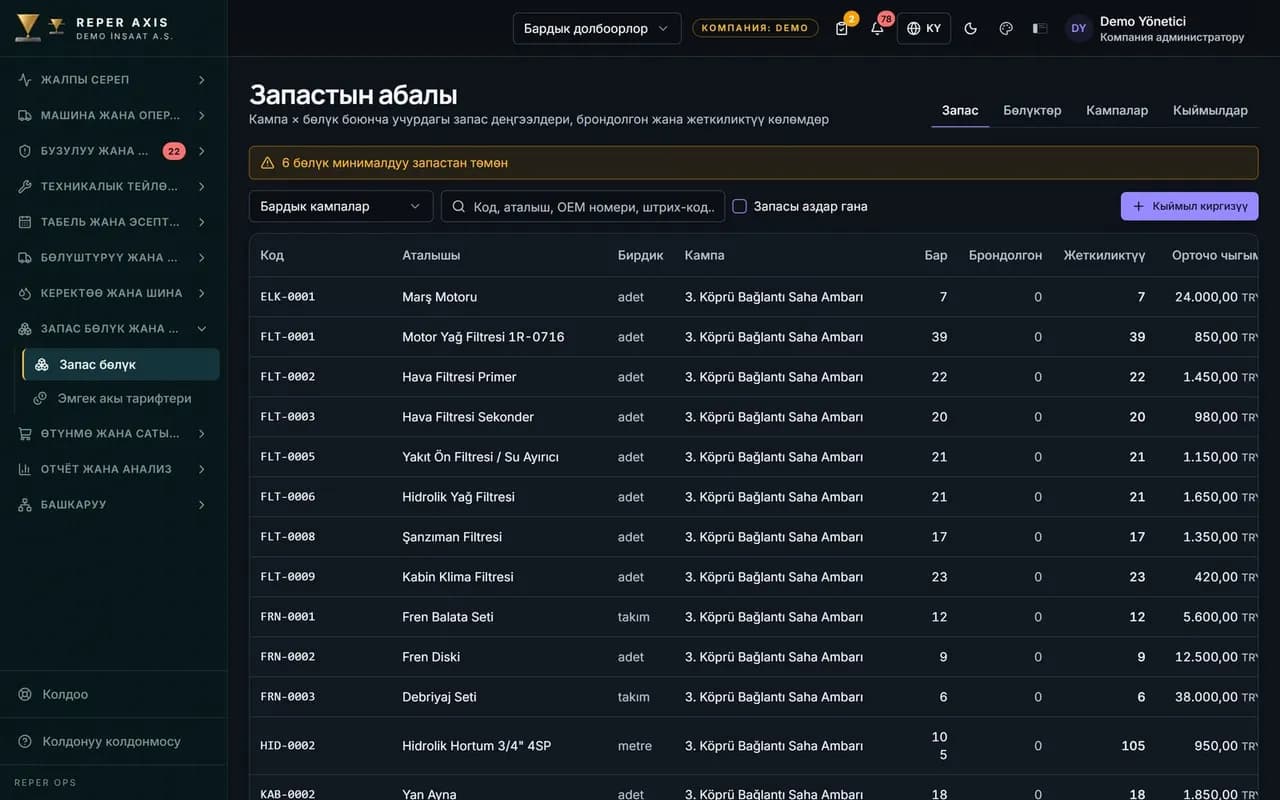Image resolution: width=1280 pixels, height=800 pixels.
Task: Click the Табель жана эсепт calendar icon
Action: tap(25, 222)
